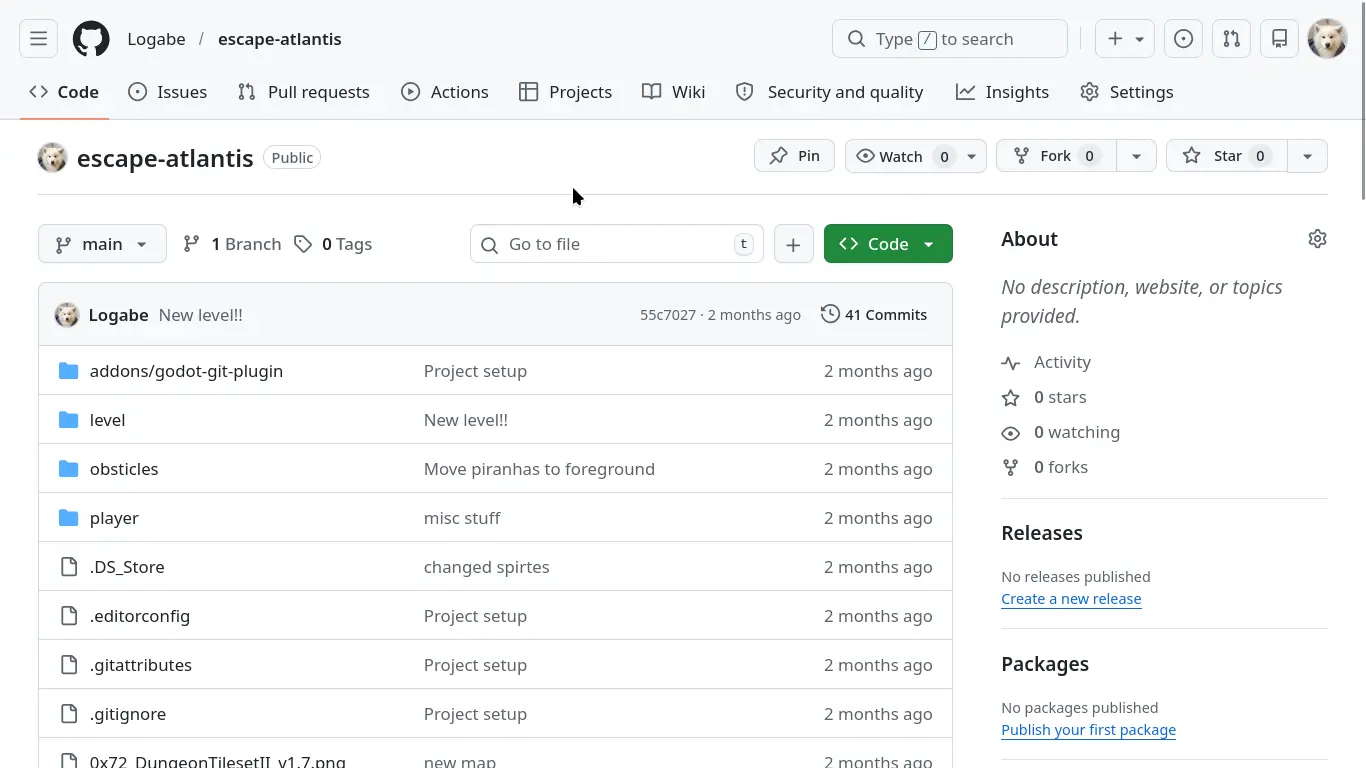View the 1 Branch list
The height and width of the screenshot is (768, 1366).
pos(232,244)
